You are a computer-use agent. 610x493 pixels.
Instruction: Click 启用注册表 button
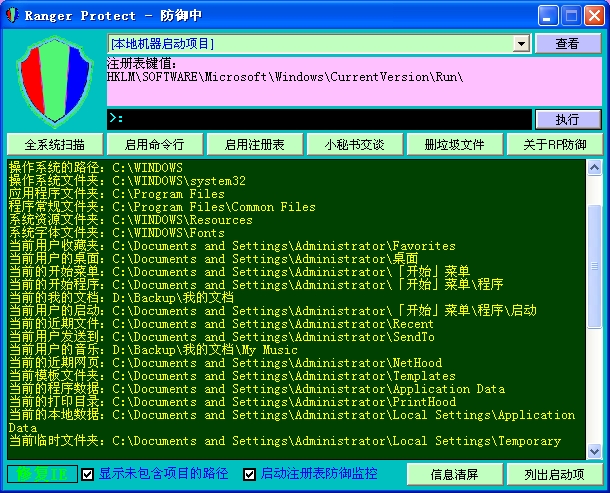point(255,145)
